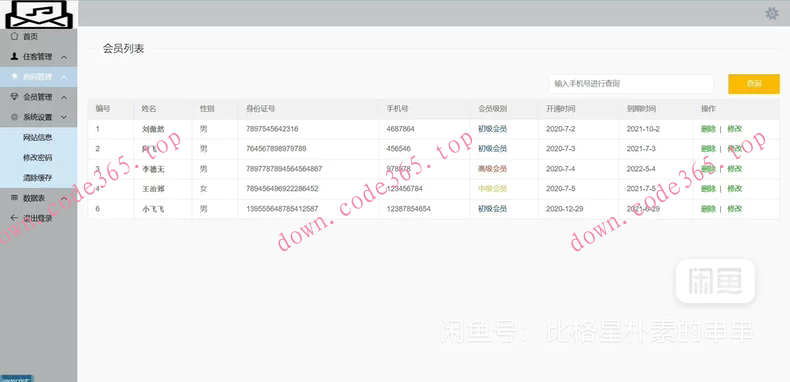Delete member 刘傲然 via 删除 link

708,129
